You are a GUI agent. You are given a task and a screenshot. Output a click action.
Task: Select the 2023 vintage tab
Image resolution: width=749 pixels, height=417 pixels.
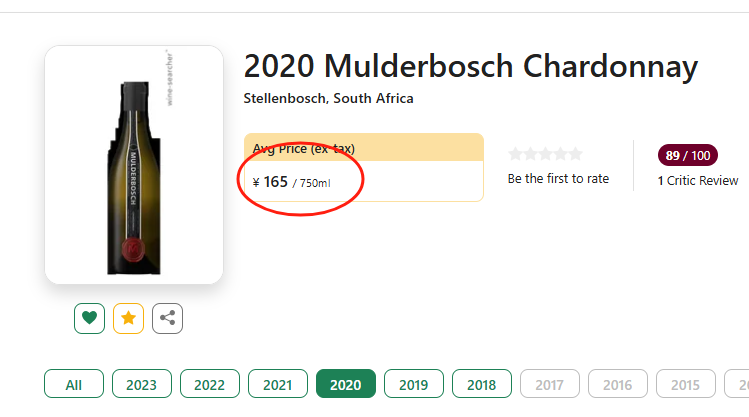pos(142,384)
